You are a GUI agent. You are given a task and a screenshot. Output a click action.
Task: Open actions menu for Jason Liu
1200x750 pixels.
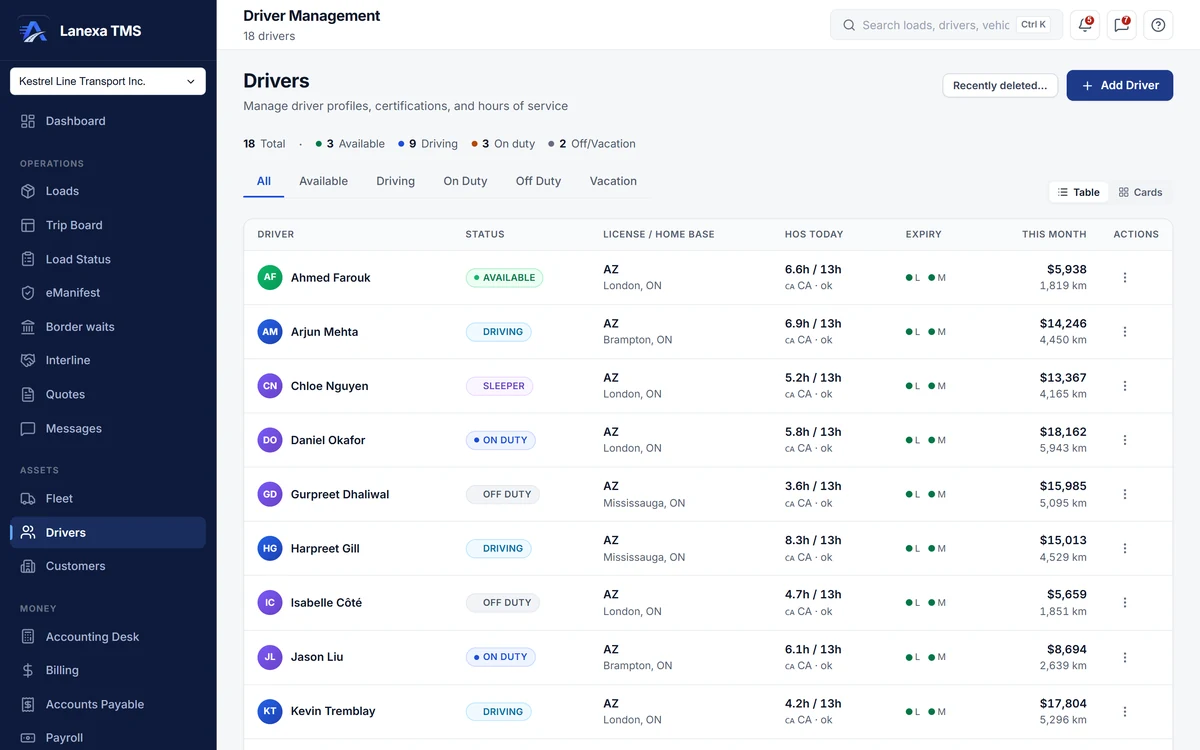pos(1125,657)
